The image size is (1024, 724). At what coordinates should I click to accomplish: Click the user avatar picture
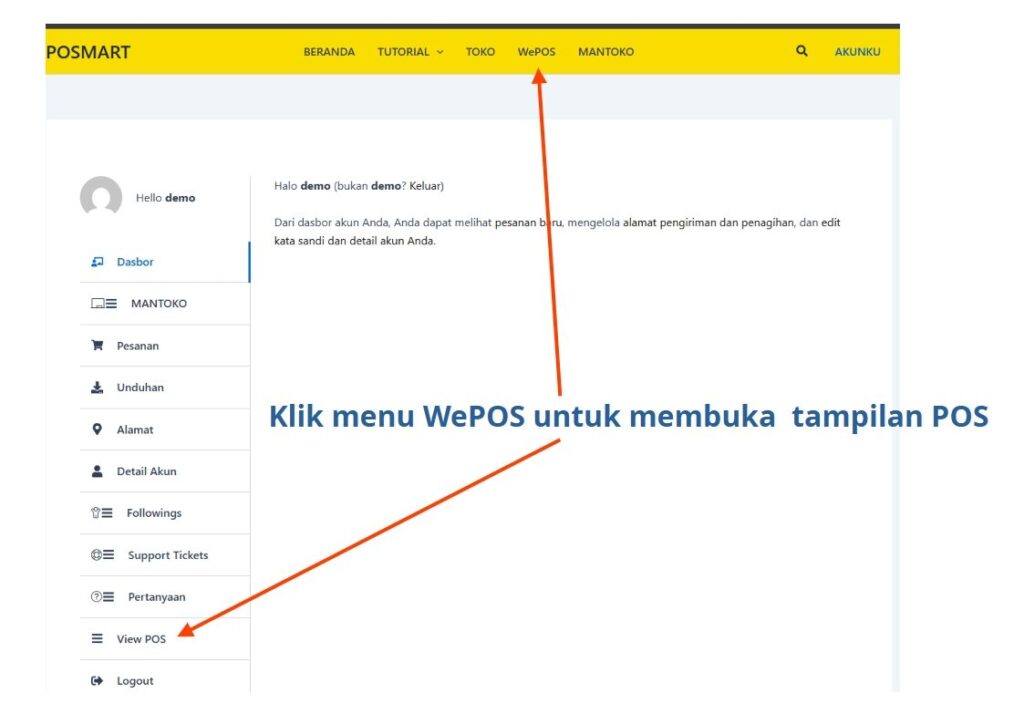tap(101, 197)
